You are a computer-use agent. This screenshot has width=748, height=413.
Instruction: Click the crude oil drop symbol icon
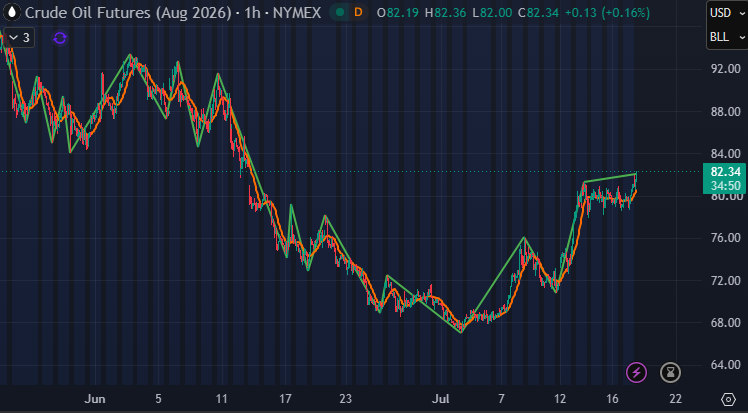pyautogui.click(x=11, y=12)
